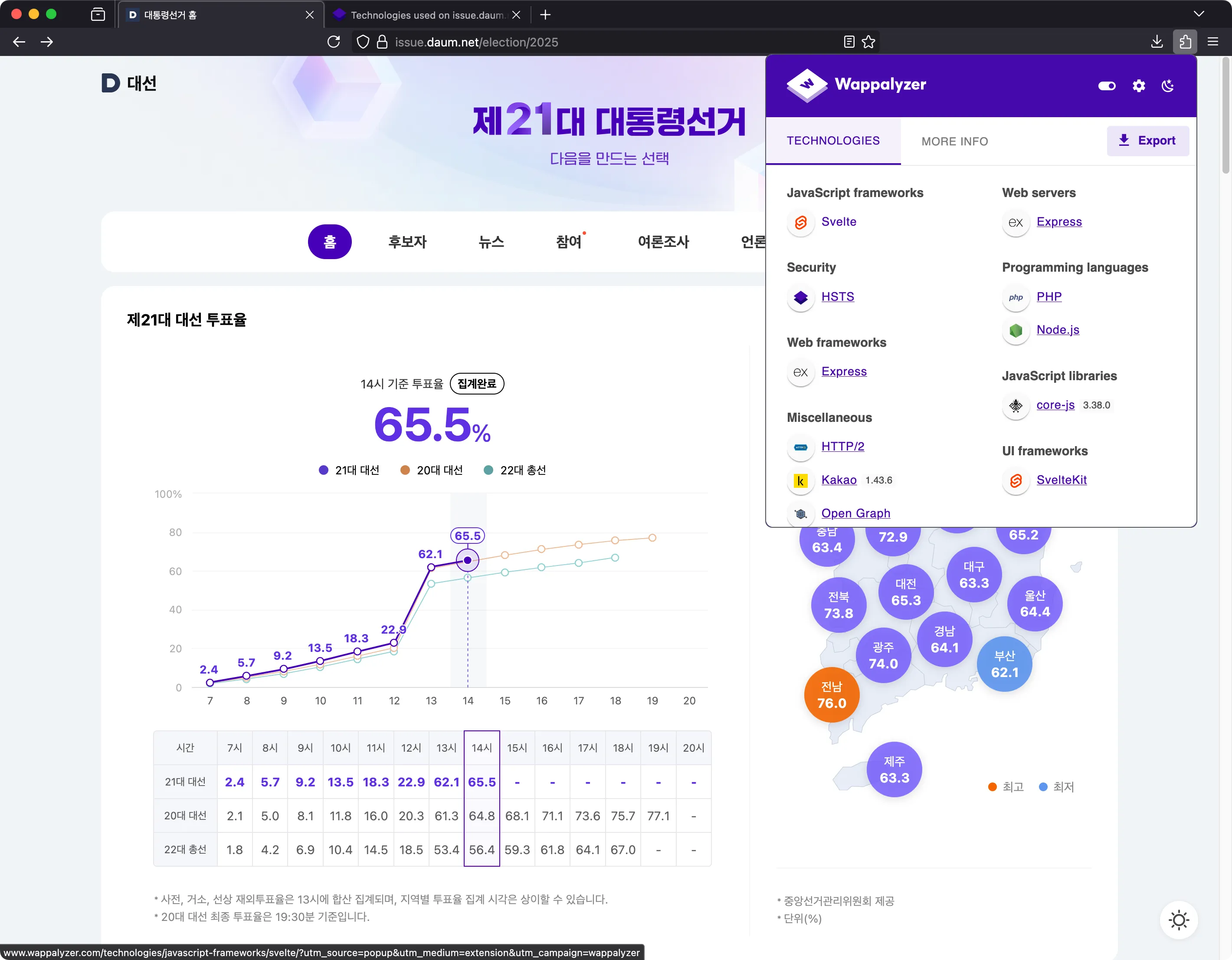
Task: Click the Open Graph icon
Action: pos(800,514)
